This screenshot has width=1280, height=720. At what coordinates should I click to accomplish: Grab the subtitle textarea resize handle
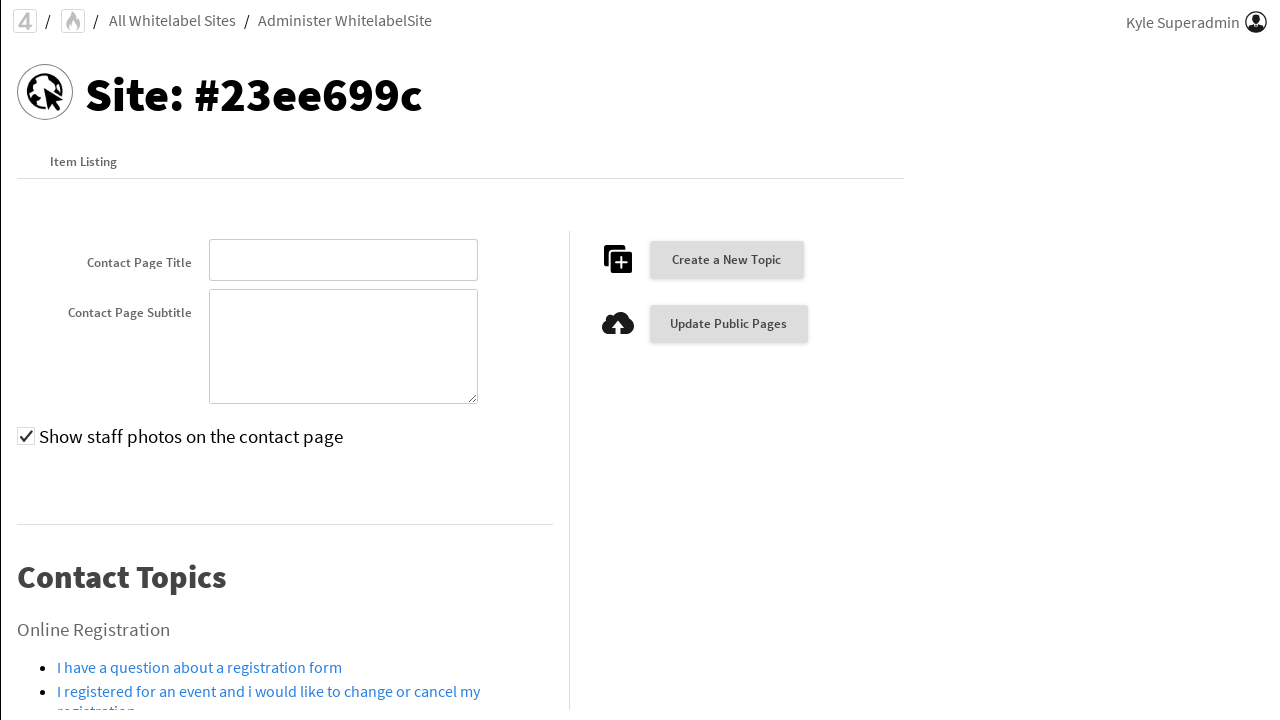pyautogui.click(x=472, y=398)
